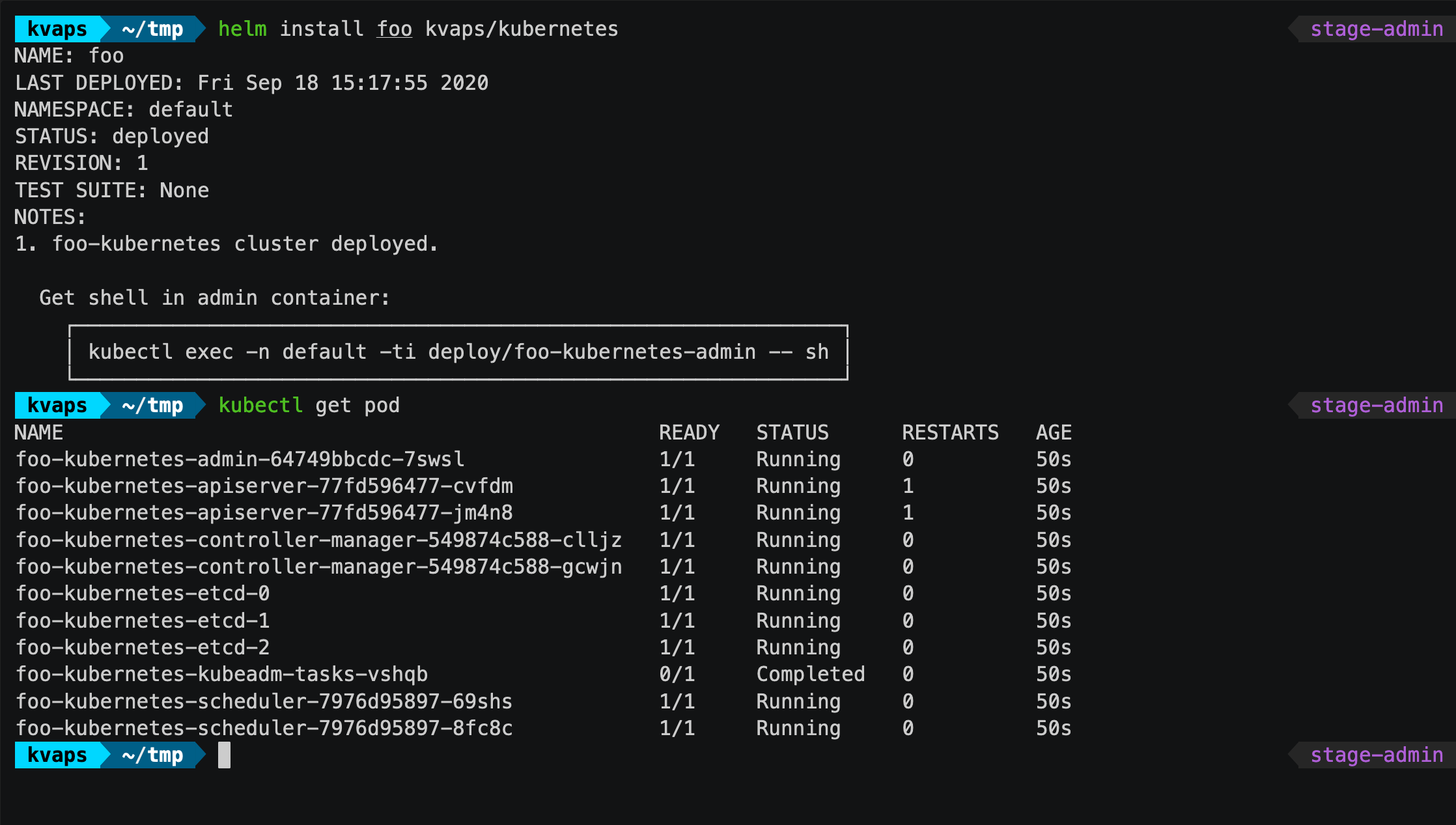Click the foo-kubernetes cluster deployed note
This screenshot has width=1456, height=825.
point(226,244)
